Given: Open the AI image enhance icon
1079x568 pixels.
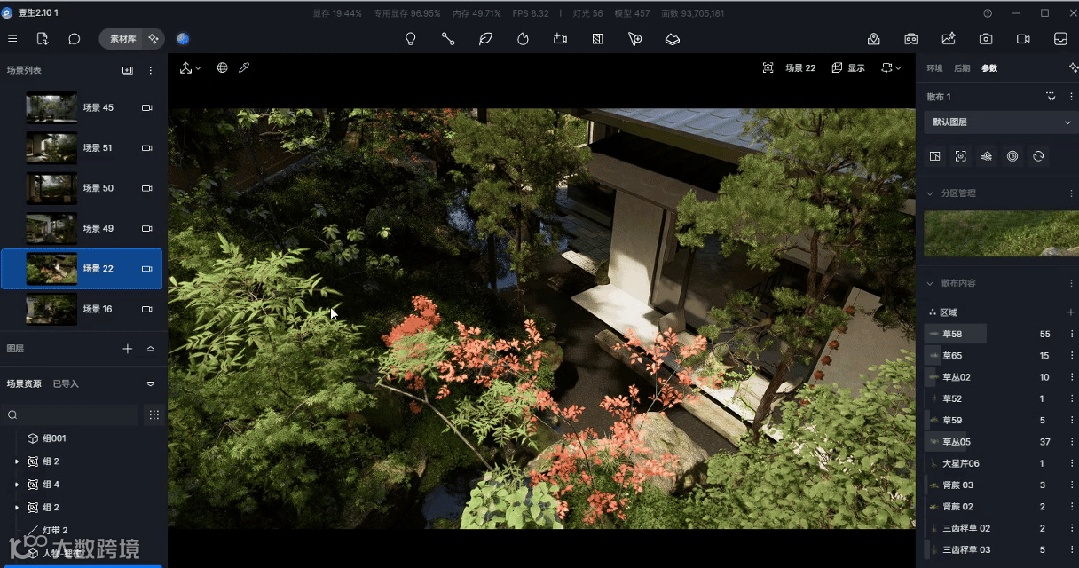Looking at the screenshot, I should coord(948,39).
